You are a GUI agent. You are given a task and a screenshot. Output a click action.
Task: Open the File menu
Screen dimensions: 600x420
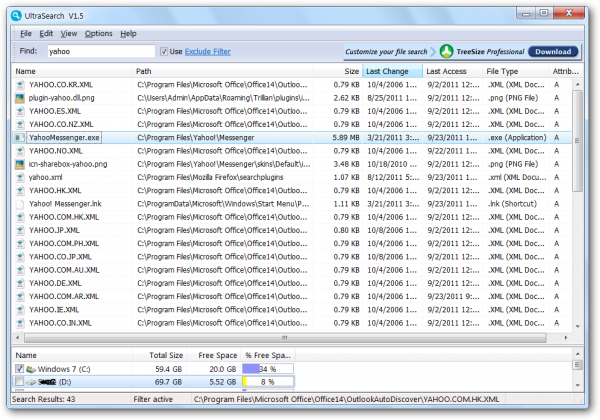coord(26,34)
